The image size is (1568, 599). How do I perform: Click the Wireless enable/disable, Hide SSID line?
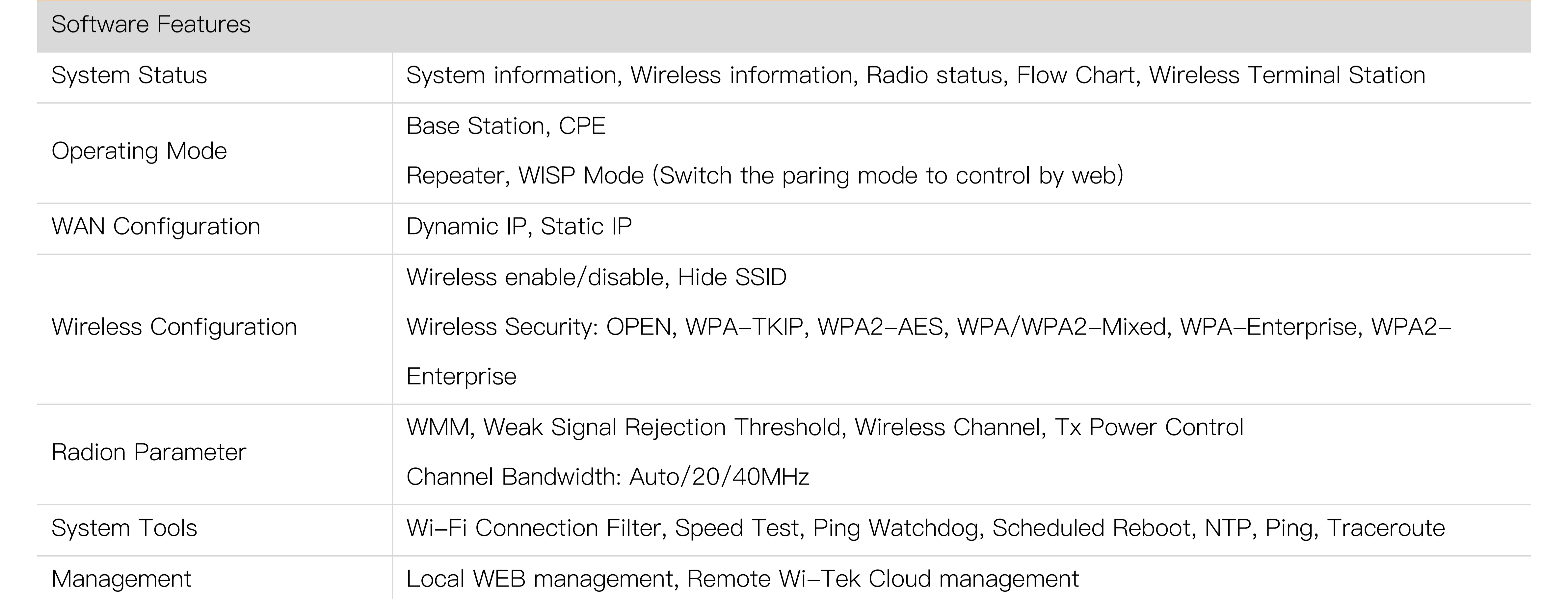pos(597,277)
